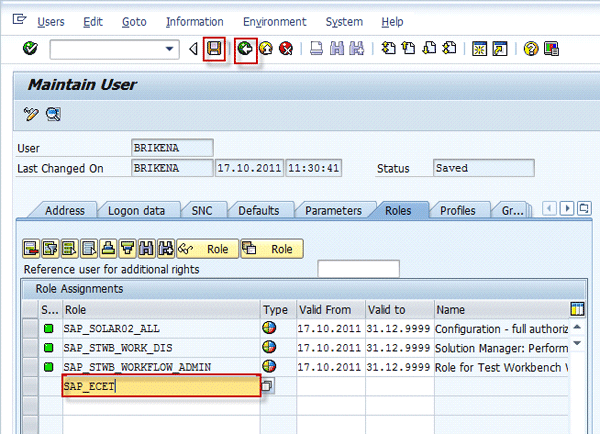
Task: Open the table column configuration icon
Action: click(x=577, y=309)
